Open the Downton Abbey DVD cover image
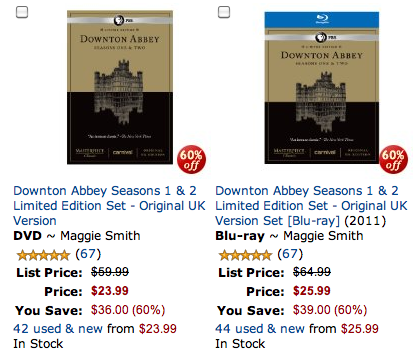The height and width of the screenshot is (362, 416). pyautogui.click(x=120, y=87)
